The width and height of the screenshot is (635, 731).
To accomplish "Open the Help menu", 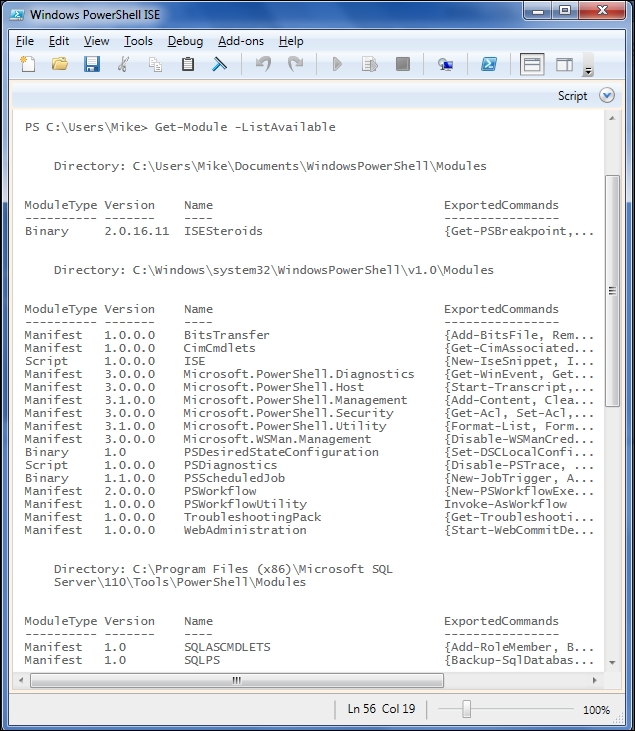I will [291, 41].
